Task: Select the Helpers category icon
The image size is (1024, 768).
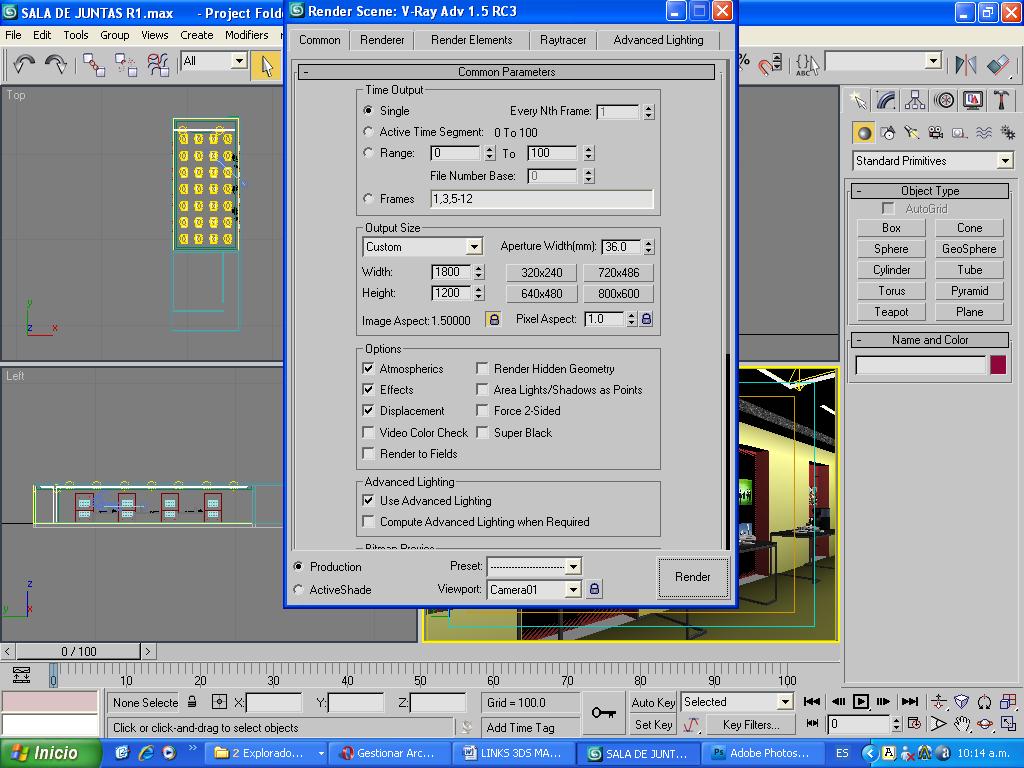Action: click(x=959, y=133)
